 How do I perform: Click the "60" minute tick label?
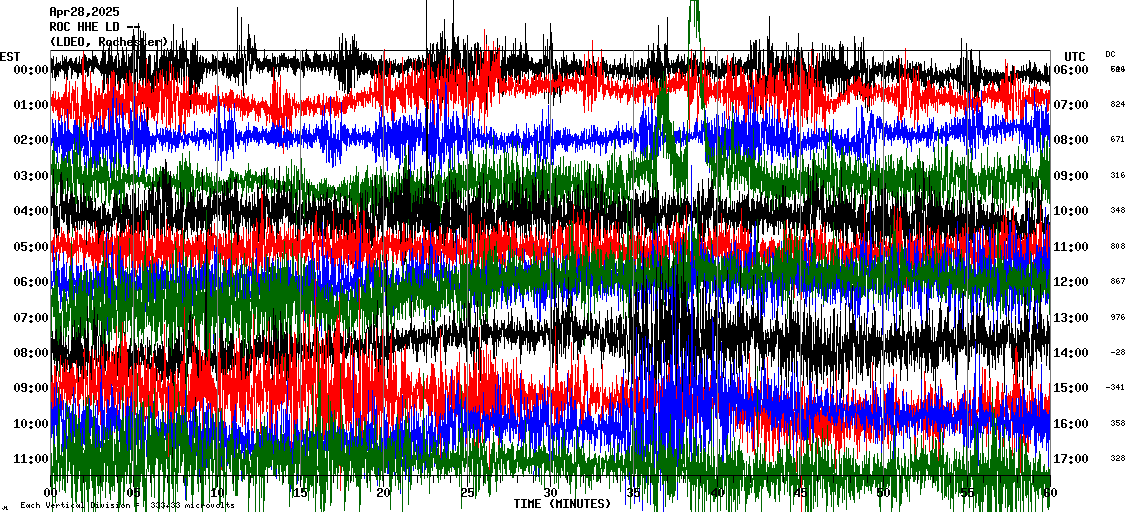[1050, 493]
